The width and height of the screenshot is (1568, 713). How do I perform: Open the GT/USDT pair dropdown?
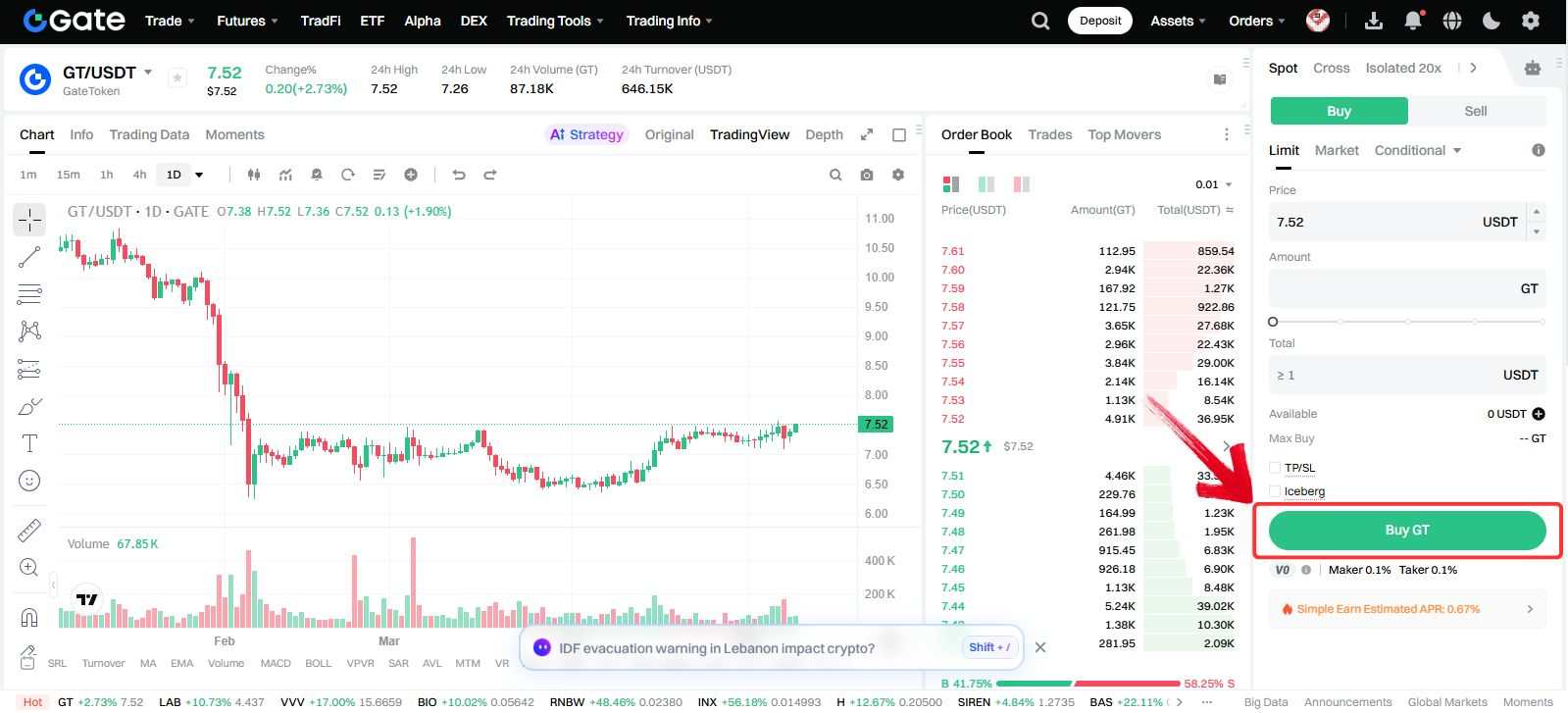[x=148, y=73]
